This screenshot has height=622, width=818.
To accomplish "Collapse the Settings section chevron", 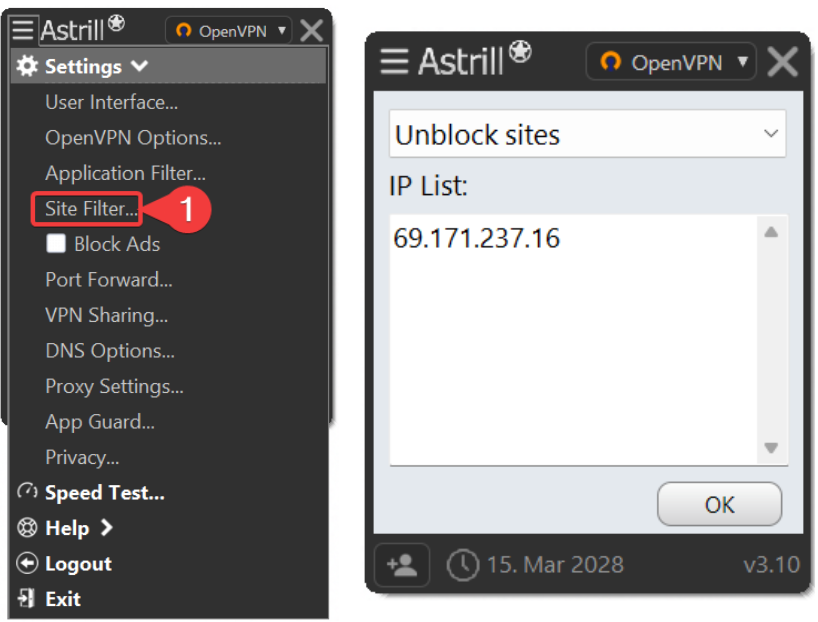I will 140,66.
